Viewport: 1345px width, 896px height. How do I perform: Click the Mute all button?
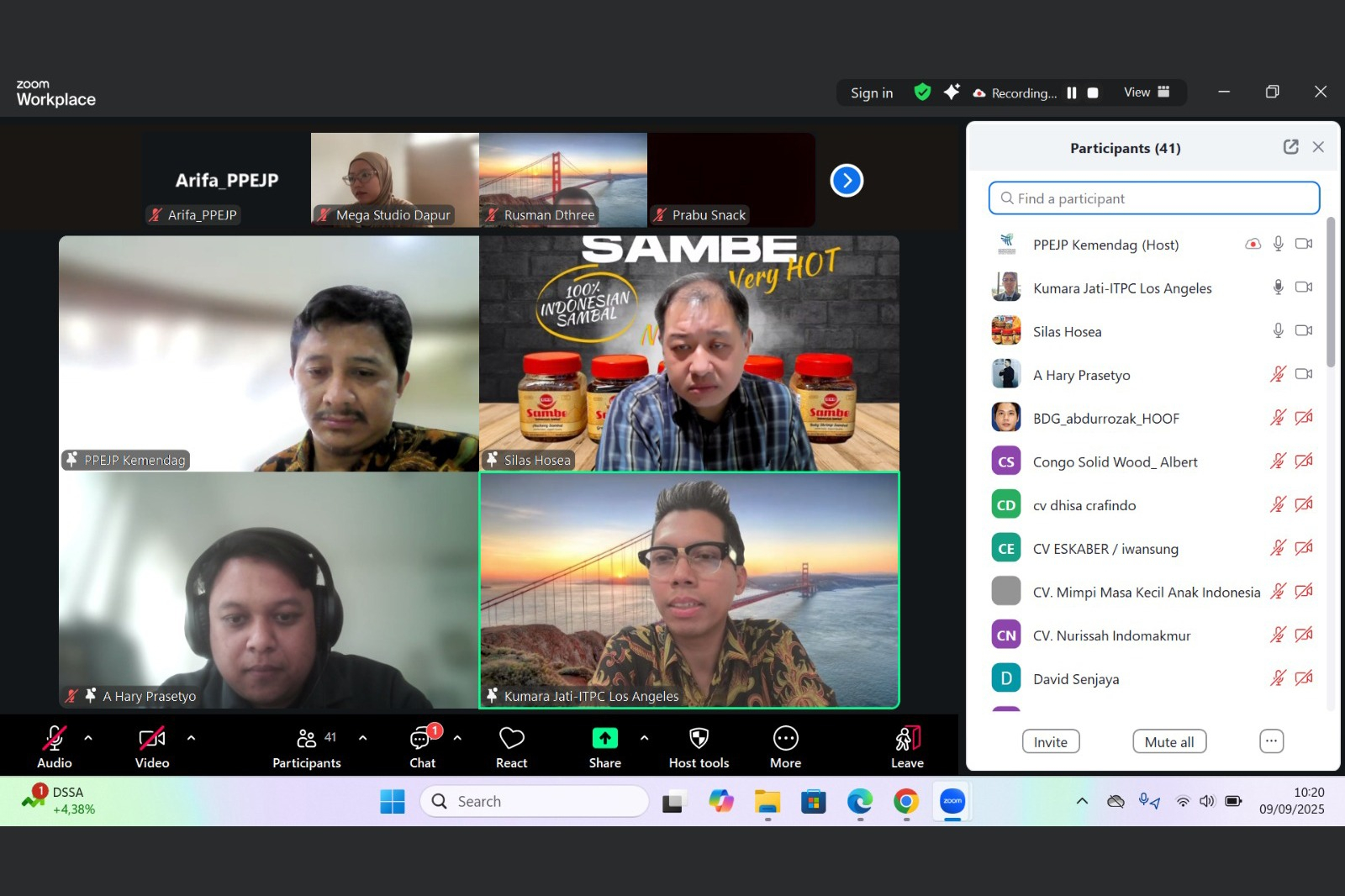click(1169, 741)
